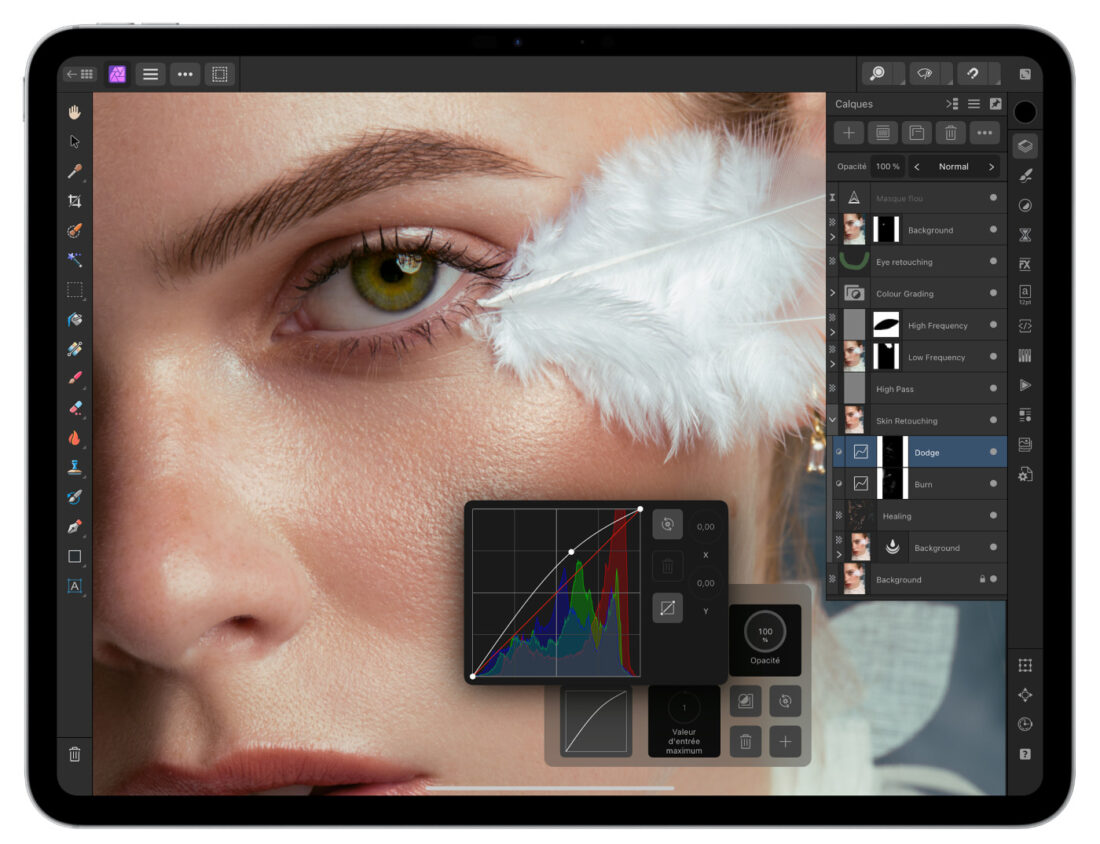Open the Calques panel hamburger menu
1100x844 pixels.
pyautogui.click(x=974, y=104)
